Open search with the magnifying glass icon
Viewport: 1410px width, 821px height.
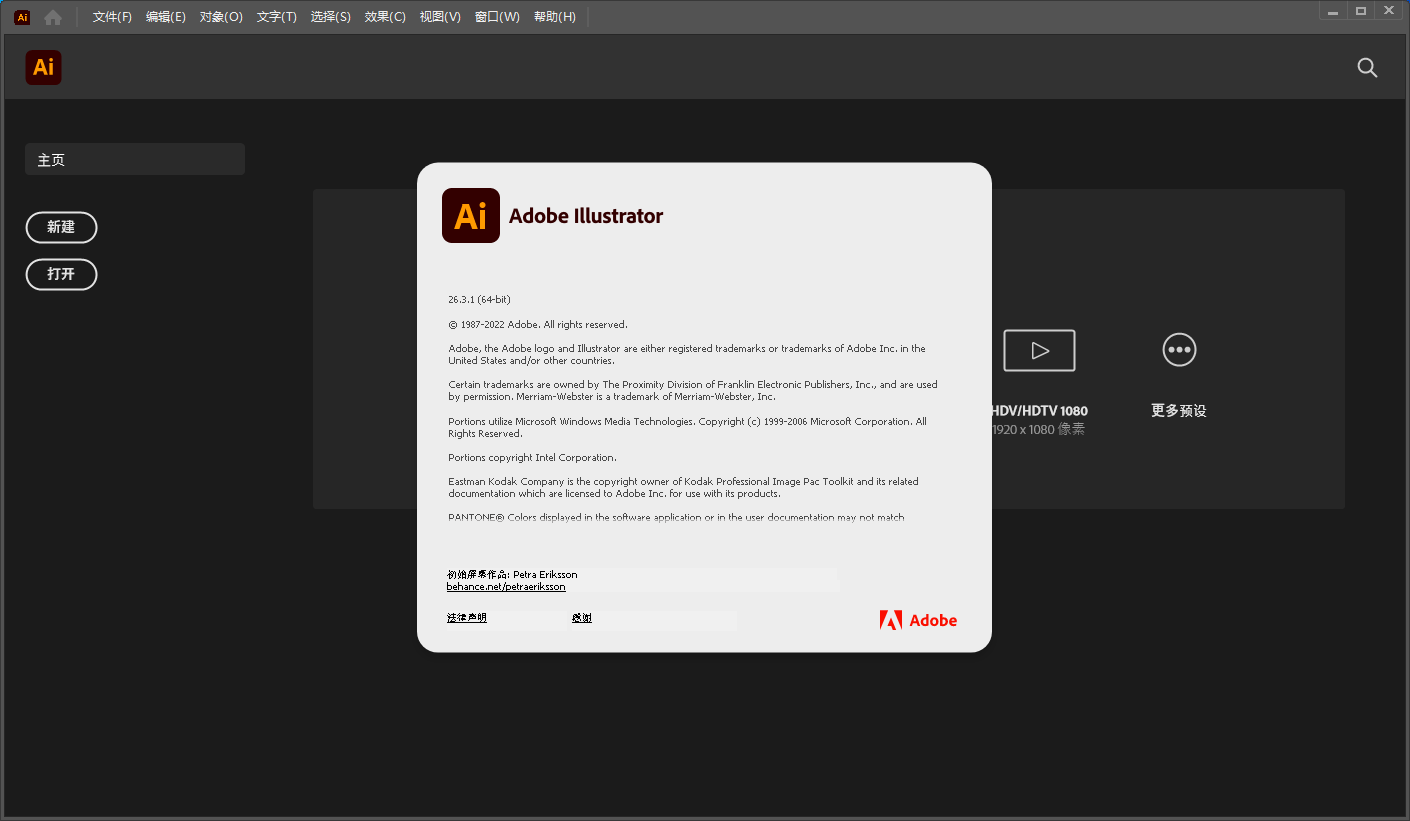click(x=1367, y=67)
